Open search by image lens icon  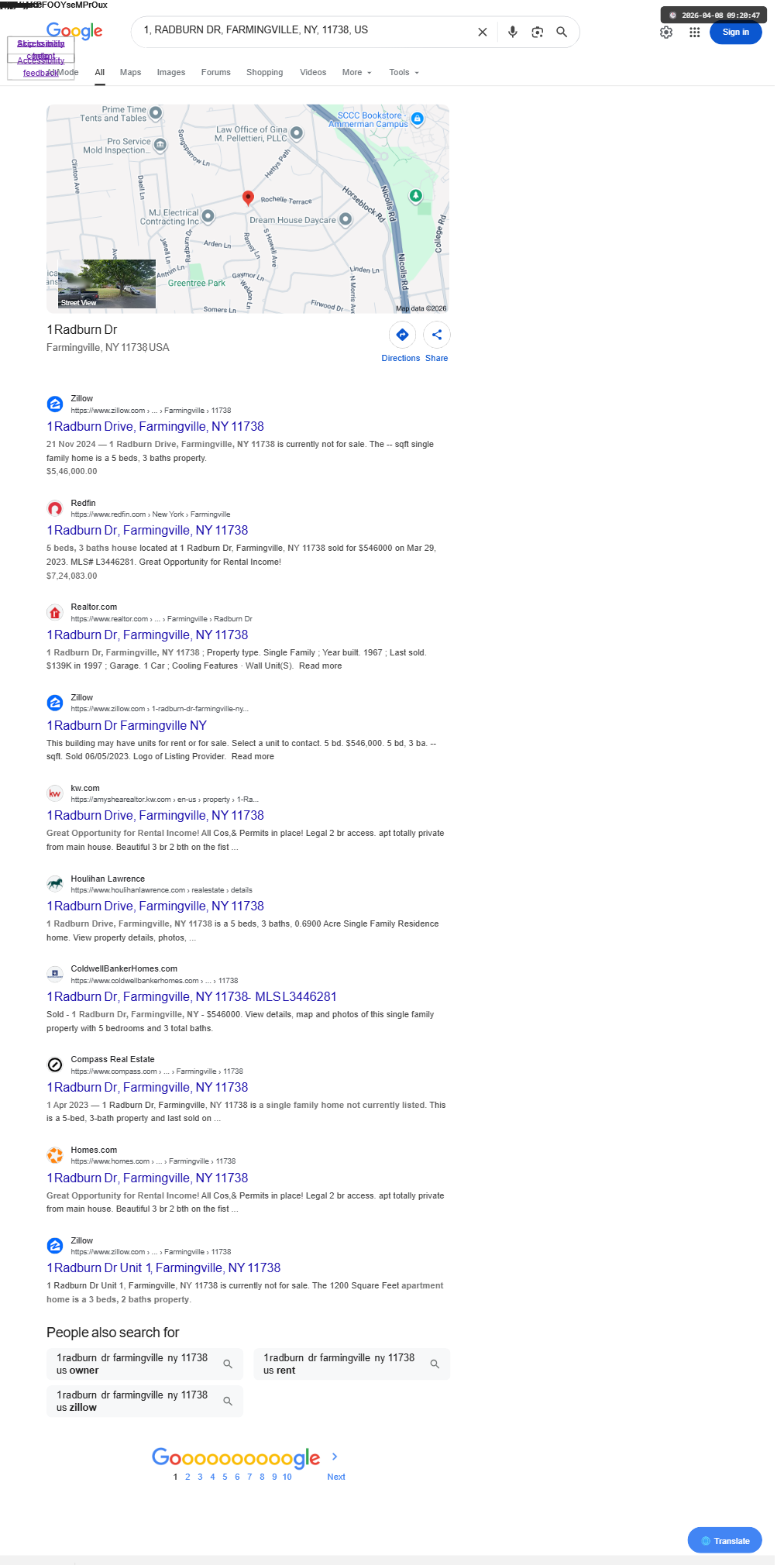coord(537,32)
